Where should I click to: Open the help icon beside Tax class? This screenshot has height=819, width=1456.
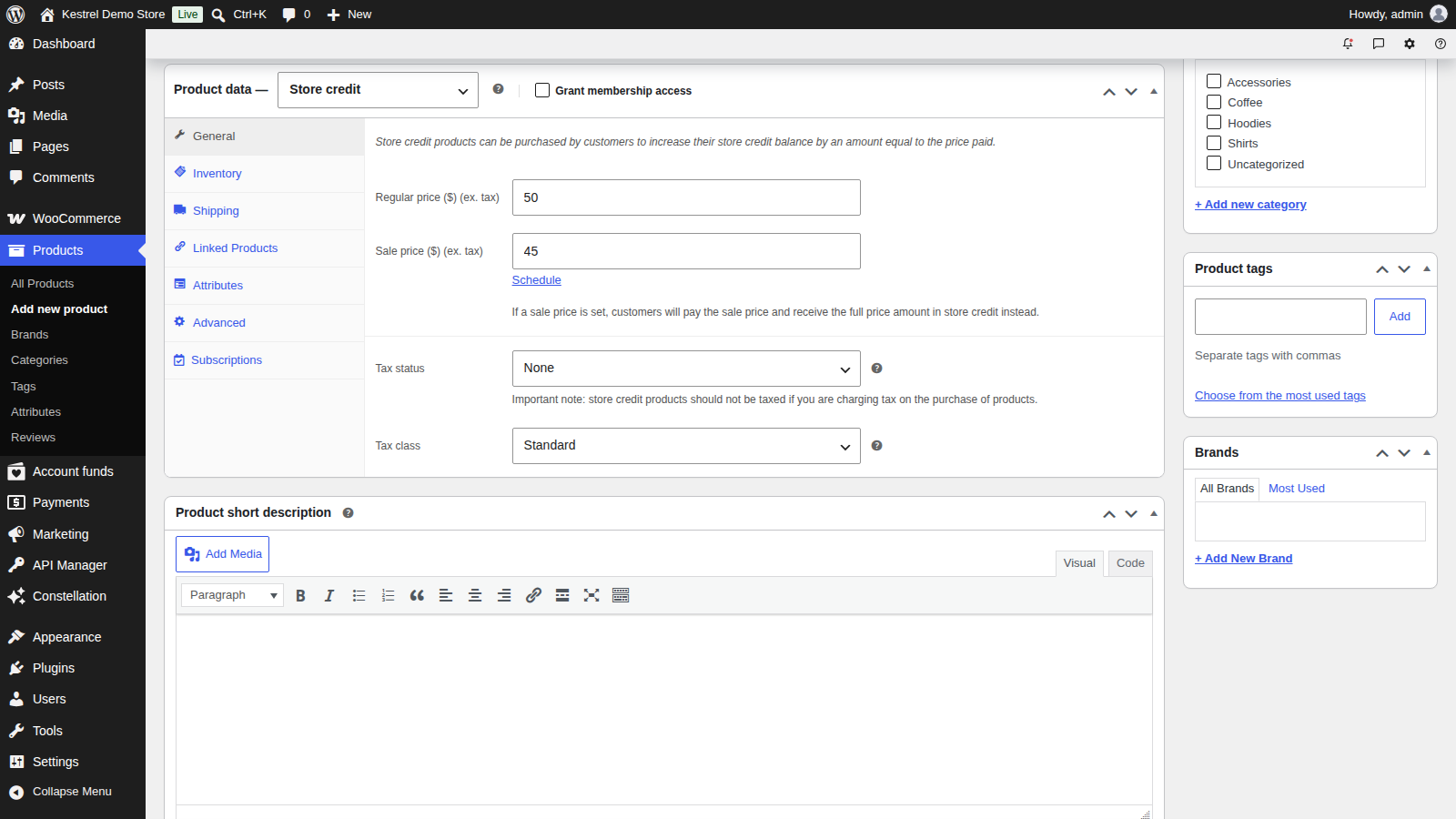tap(876, 446)
